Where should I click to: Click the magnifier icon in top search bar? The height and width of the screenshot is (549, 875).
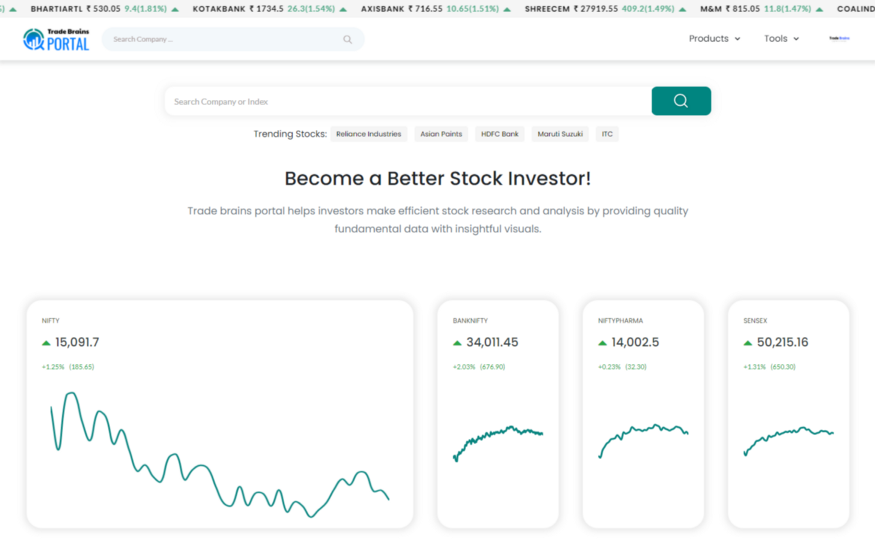point(348,40)
